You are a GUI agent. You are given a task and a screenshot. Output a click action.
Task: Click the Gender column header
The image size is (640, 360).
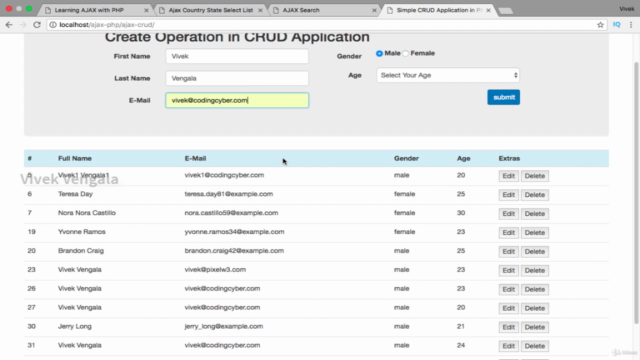point(406,158)
